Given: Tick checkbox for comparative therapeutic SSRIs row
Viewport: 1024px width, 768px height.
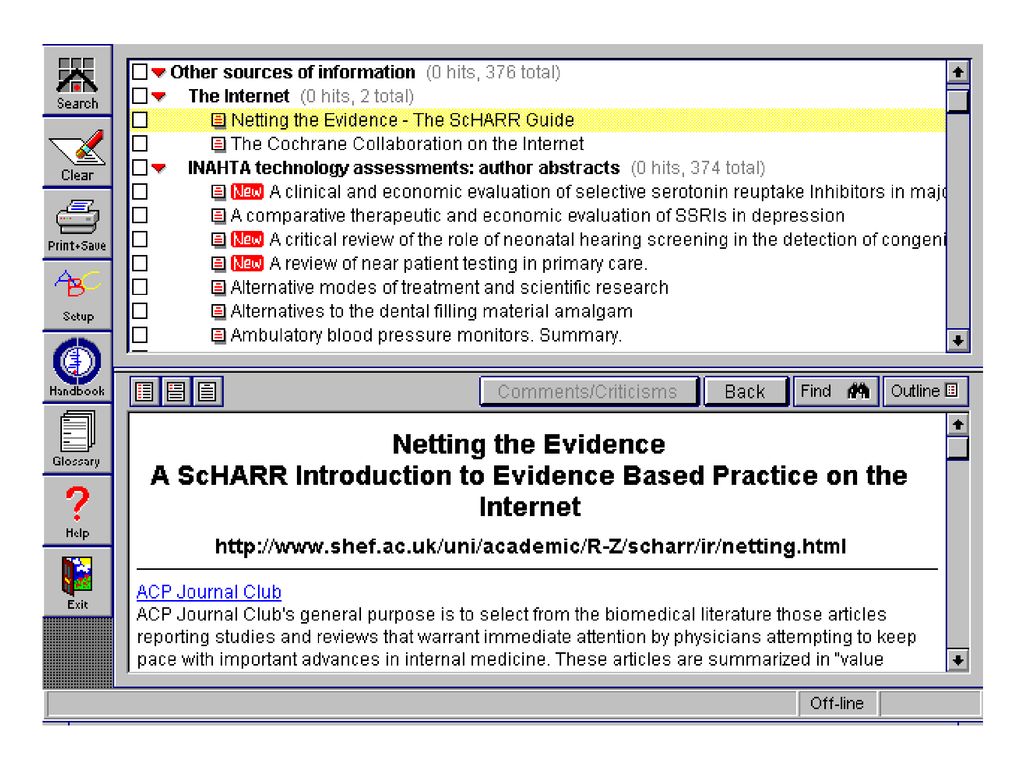Looking at the screenshot, I should [x=140, y=216].
